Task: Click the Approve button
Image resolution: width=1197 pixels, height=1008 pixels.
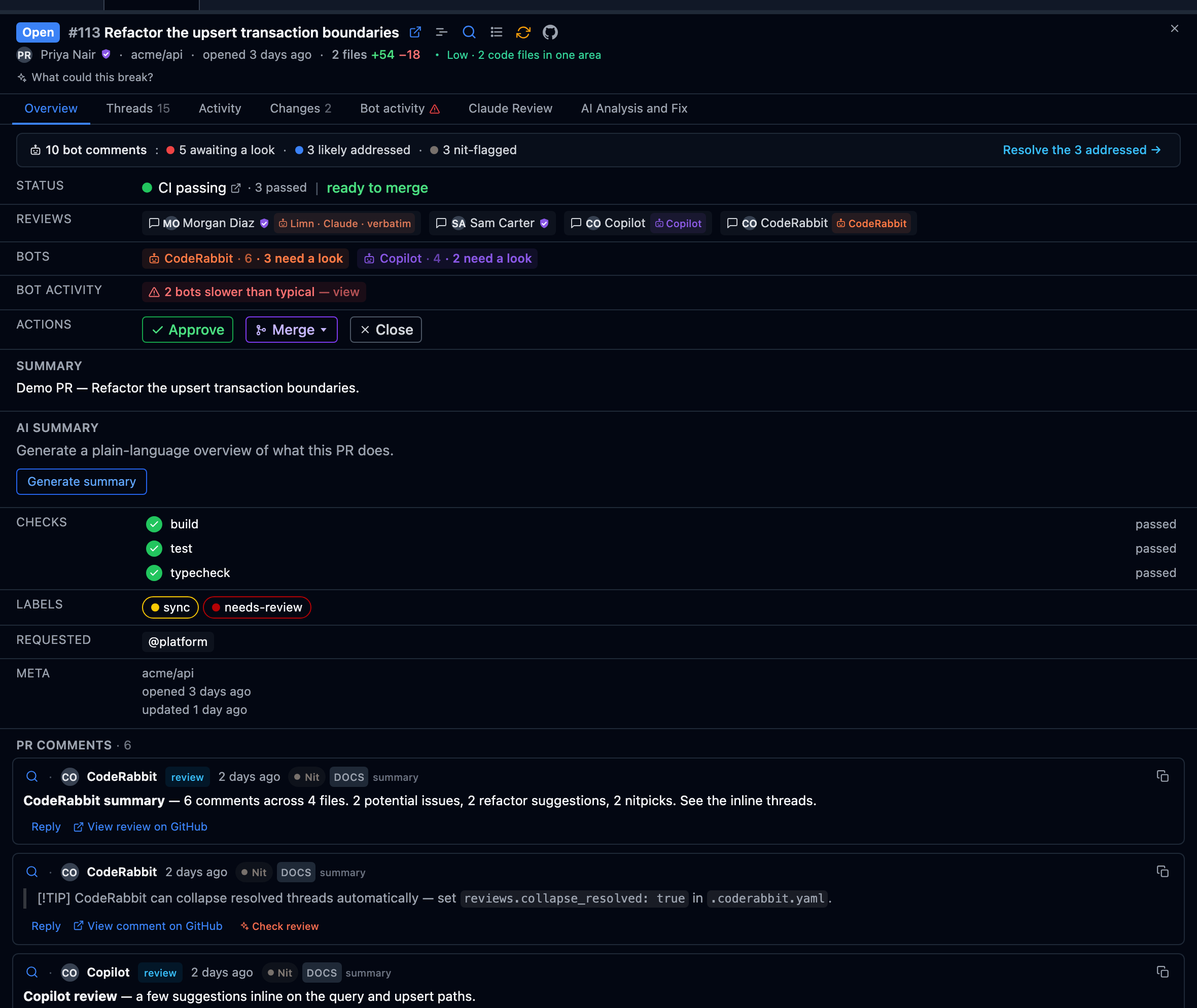Action: pyautogui.click(x=188, y=330)
